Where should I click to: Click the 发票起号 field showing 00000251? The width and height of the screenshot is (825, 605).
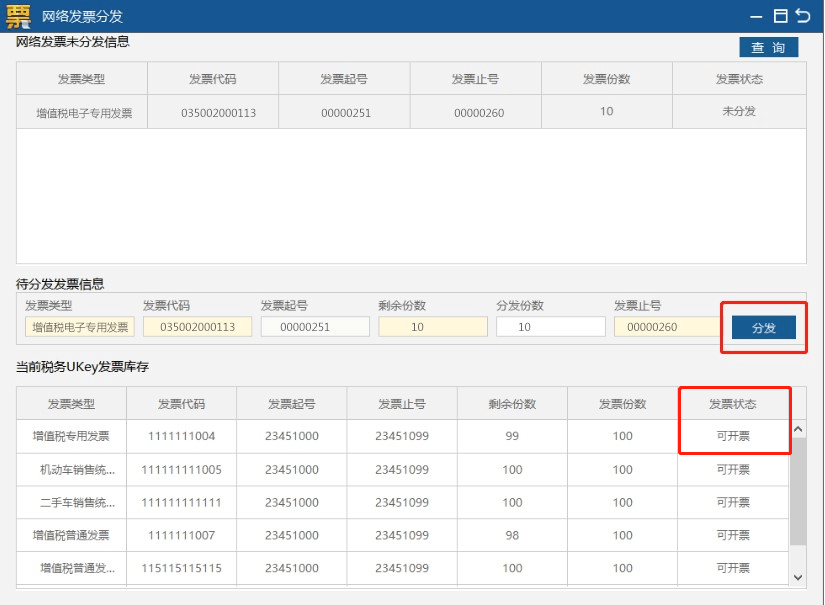pos(315,327)
